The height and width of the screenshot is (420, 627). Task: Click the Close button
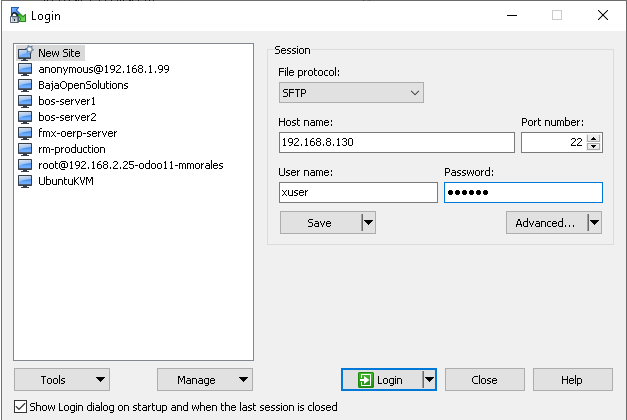click(x=485, y=380)
